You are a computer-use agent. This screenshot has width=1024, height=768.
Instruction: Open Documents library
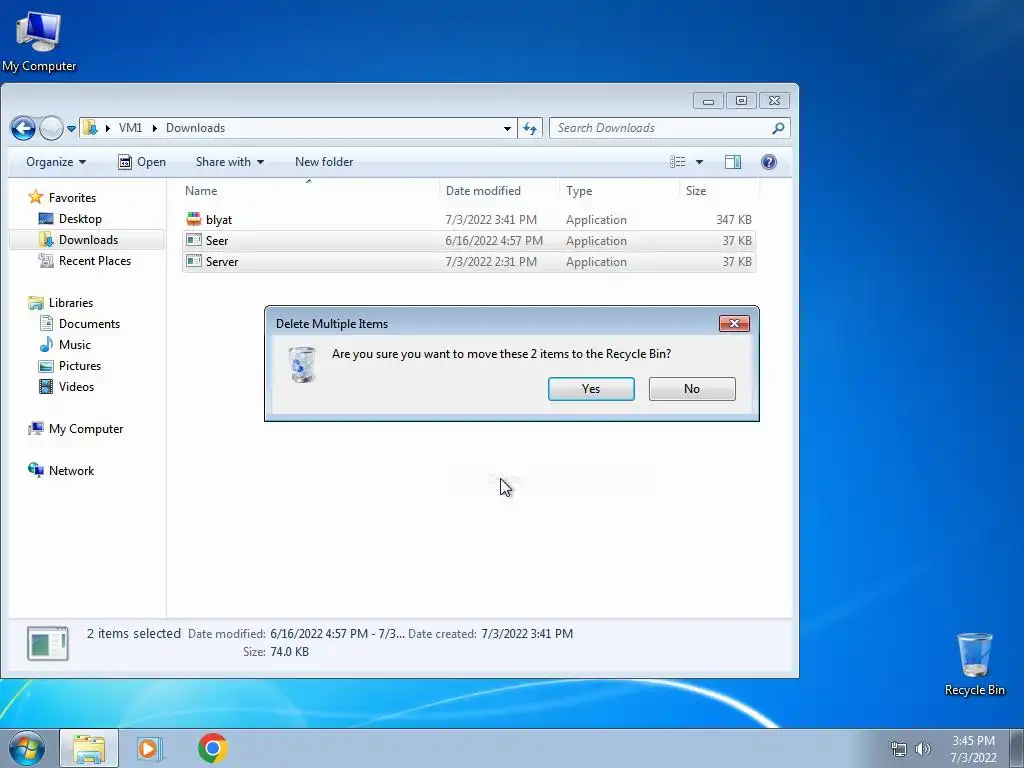pyautogui.click(x=89, y=324)
